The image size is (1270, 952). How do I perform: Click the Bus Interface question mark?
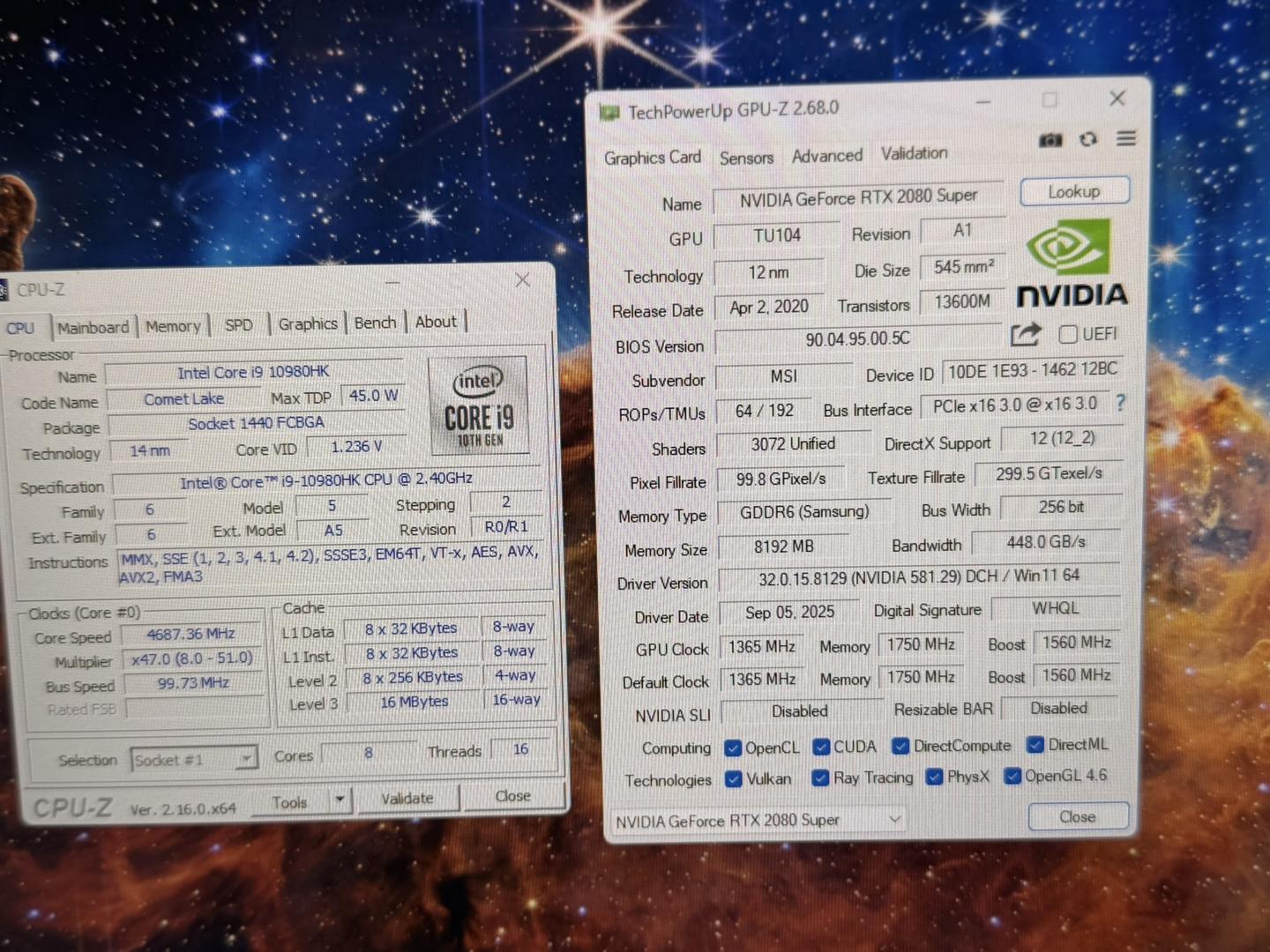pyautogui.click(x=1120, y=403)
